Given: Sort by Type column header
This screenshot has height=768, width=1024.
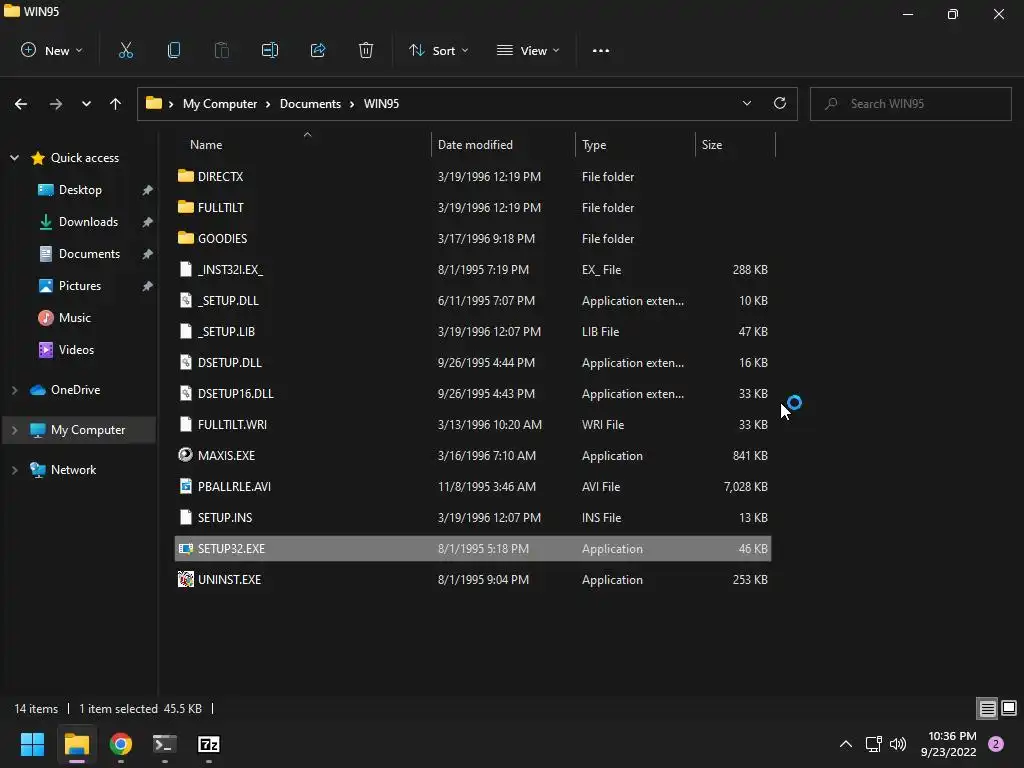Looking at the screenshot, I should coord(635,144).
